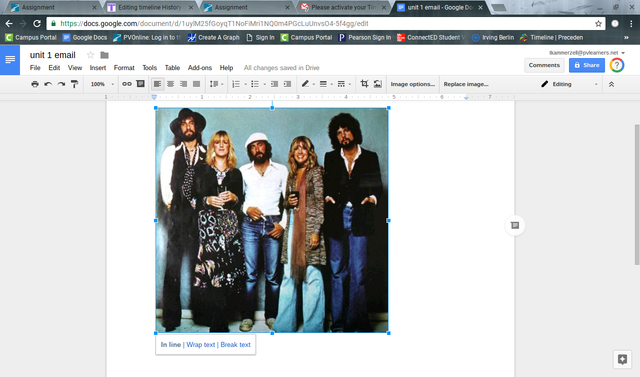Screen dimensions: 640x377
Task: Apply justify alignment
Action: [x=196, y=84]
